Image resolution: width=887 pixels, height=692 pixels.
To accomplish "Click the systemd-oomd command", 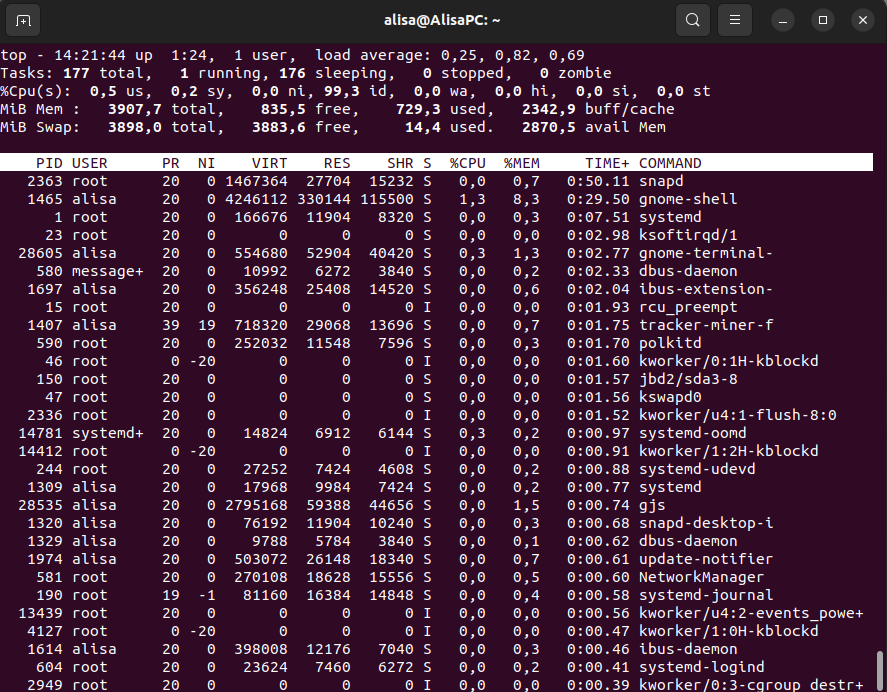I will coord(692,433).
